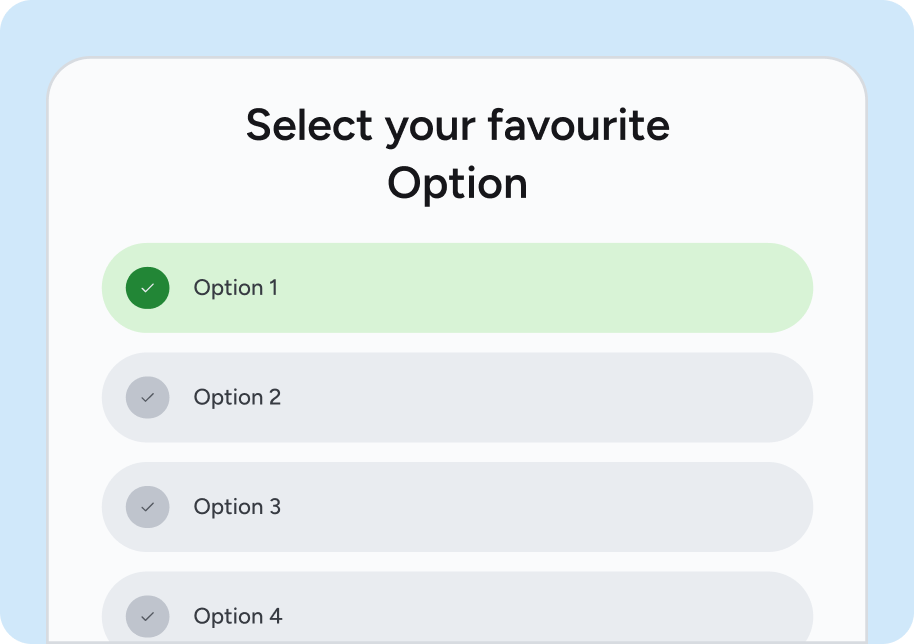Screen dimensions: 914x644
Task: Click the "Option 3" text label
Action: coord(237,507)
